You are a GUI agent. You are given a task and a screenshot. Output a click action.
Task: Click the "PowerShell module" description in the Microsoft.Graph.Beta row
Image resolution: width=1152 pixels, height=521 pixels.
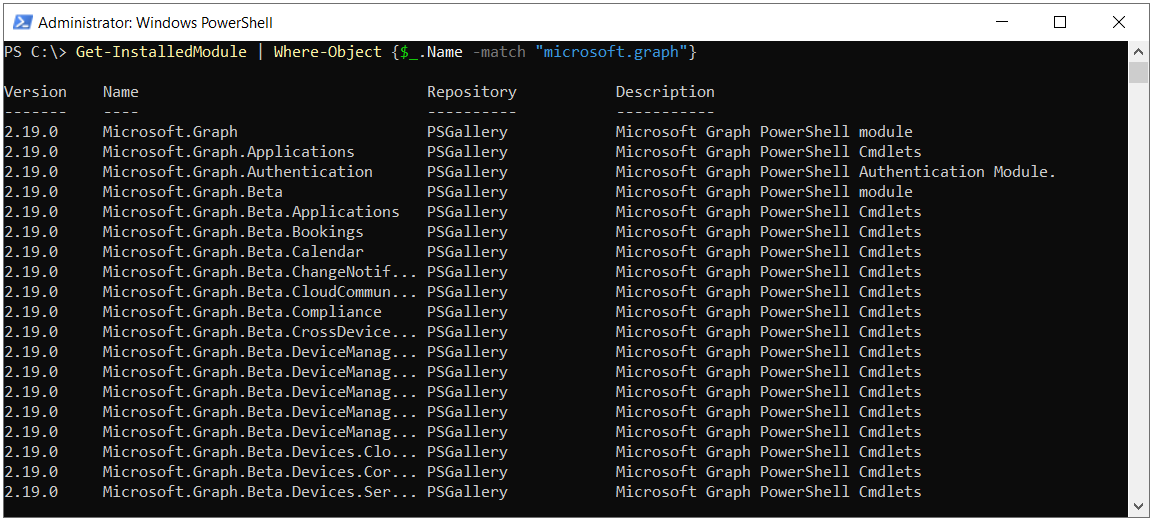pyautogui.click(x=836, y=192)
